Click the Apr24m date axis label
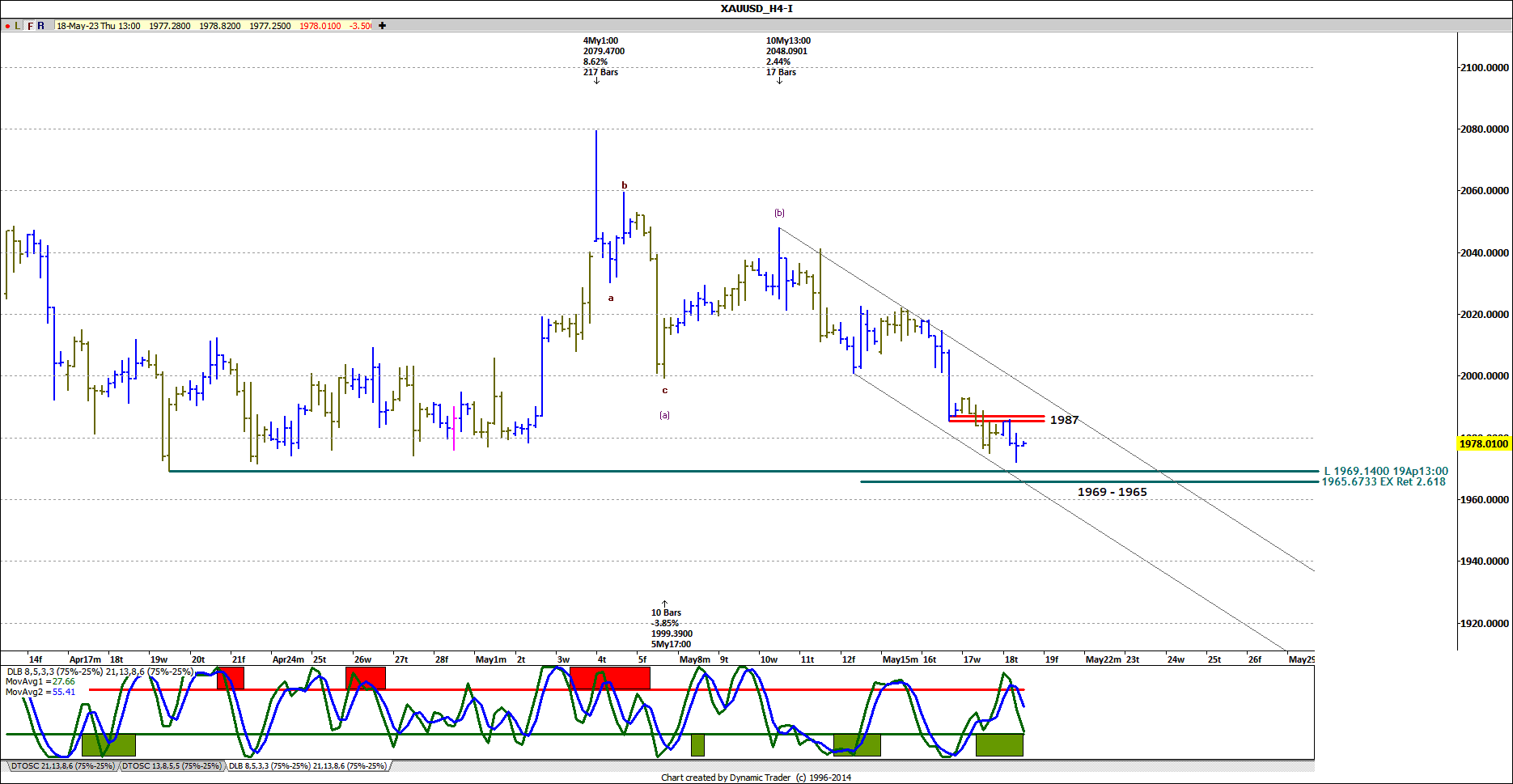 coord(288,659)
